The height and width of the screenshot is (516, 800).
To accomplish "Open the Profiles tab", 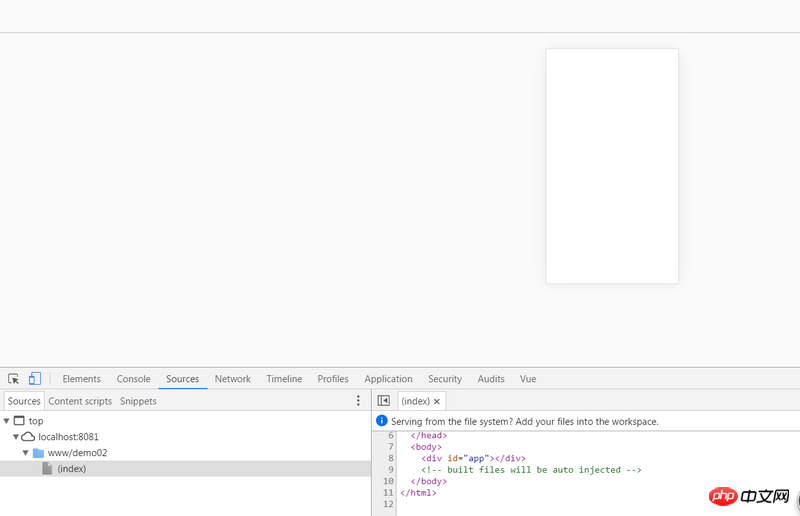I will click(333, 379).
